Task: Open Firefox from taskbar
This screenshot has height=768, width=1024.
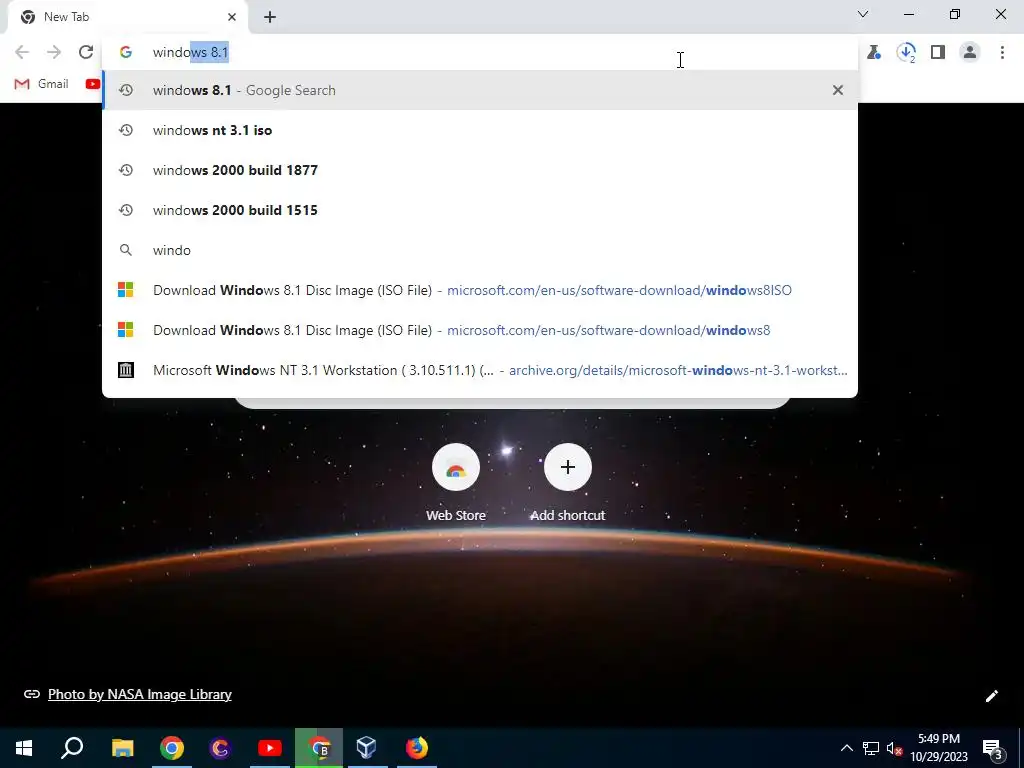Action: pyautogui.click(x=417, y=748)
